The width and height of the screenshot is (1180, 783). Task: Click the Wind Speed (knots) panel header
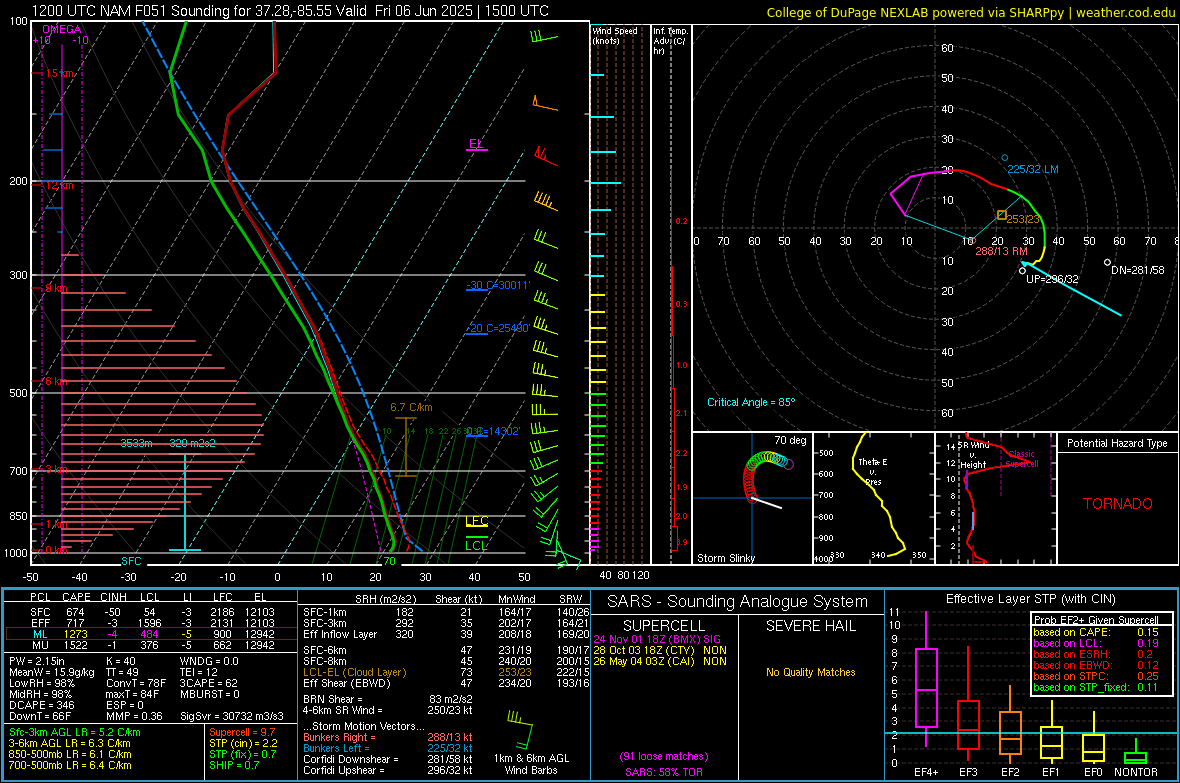click(615, 35)
